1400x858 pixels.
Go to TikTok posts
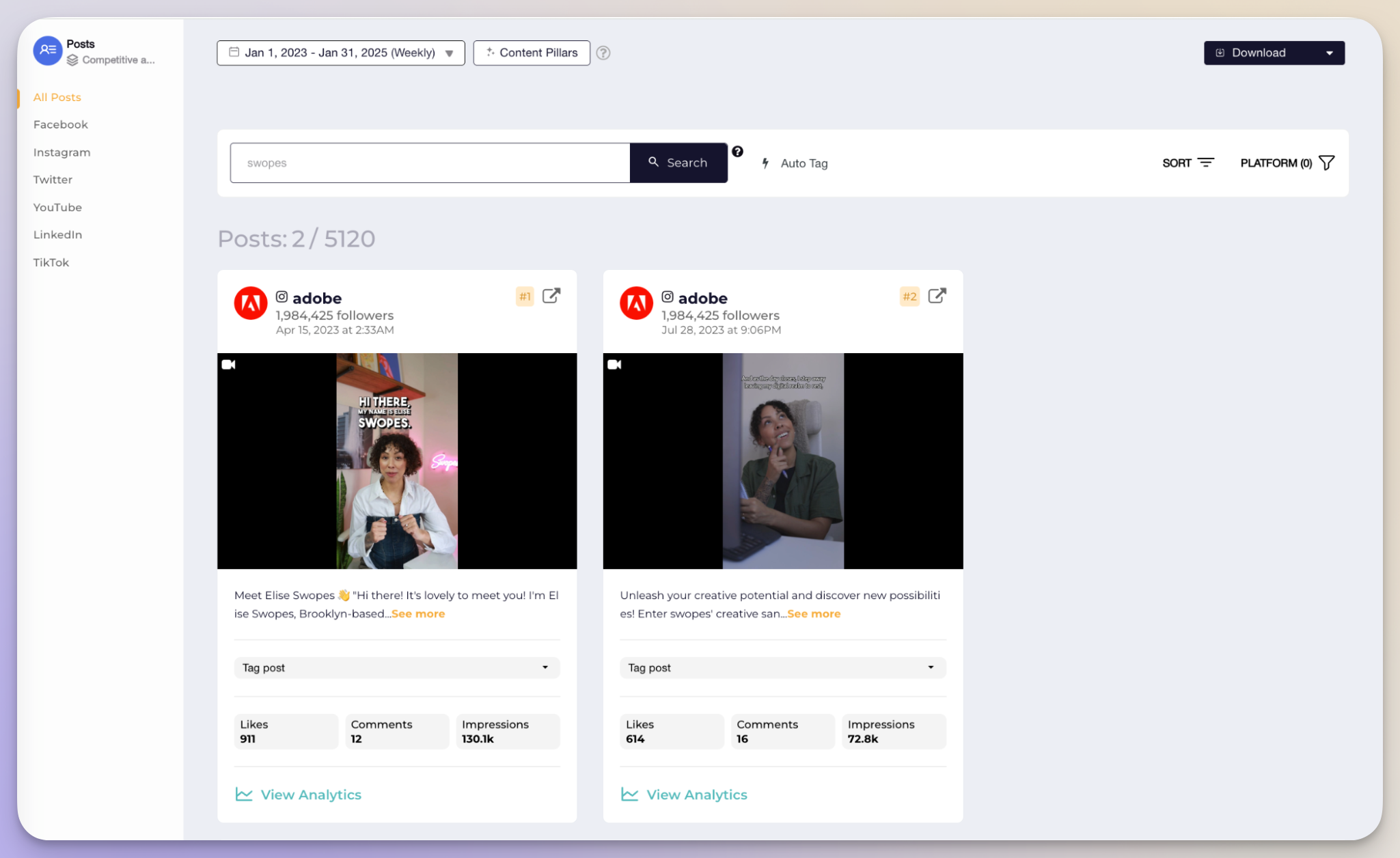[51, 262]
